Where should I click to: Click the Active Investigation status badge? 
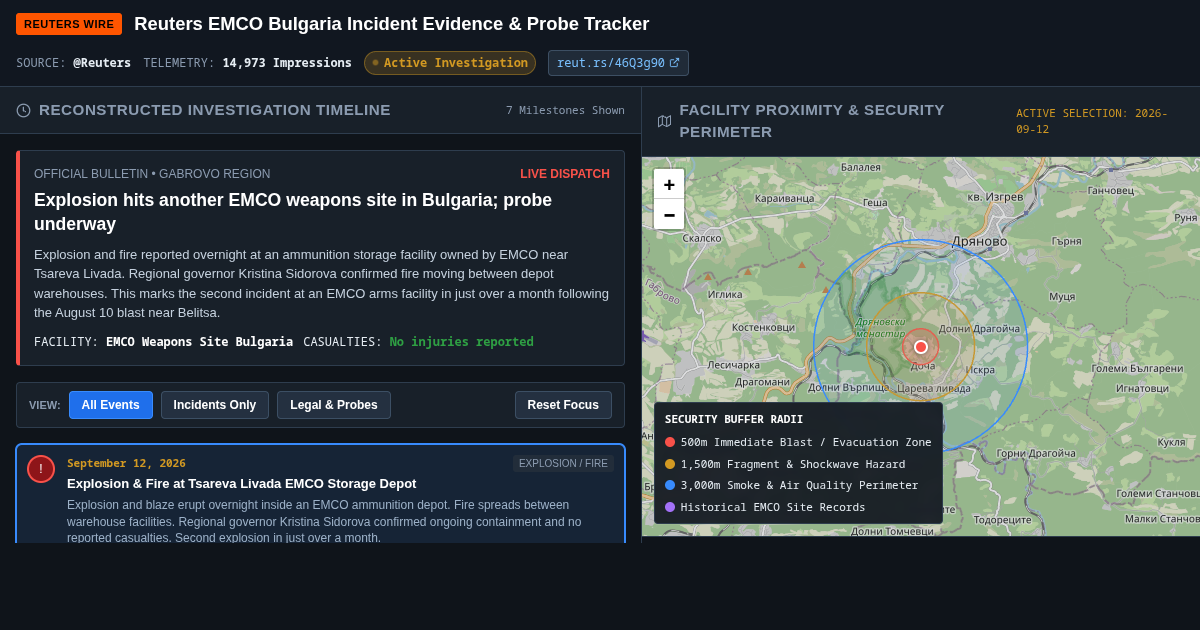click(450, 63)
